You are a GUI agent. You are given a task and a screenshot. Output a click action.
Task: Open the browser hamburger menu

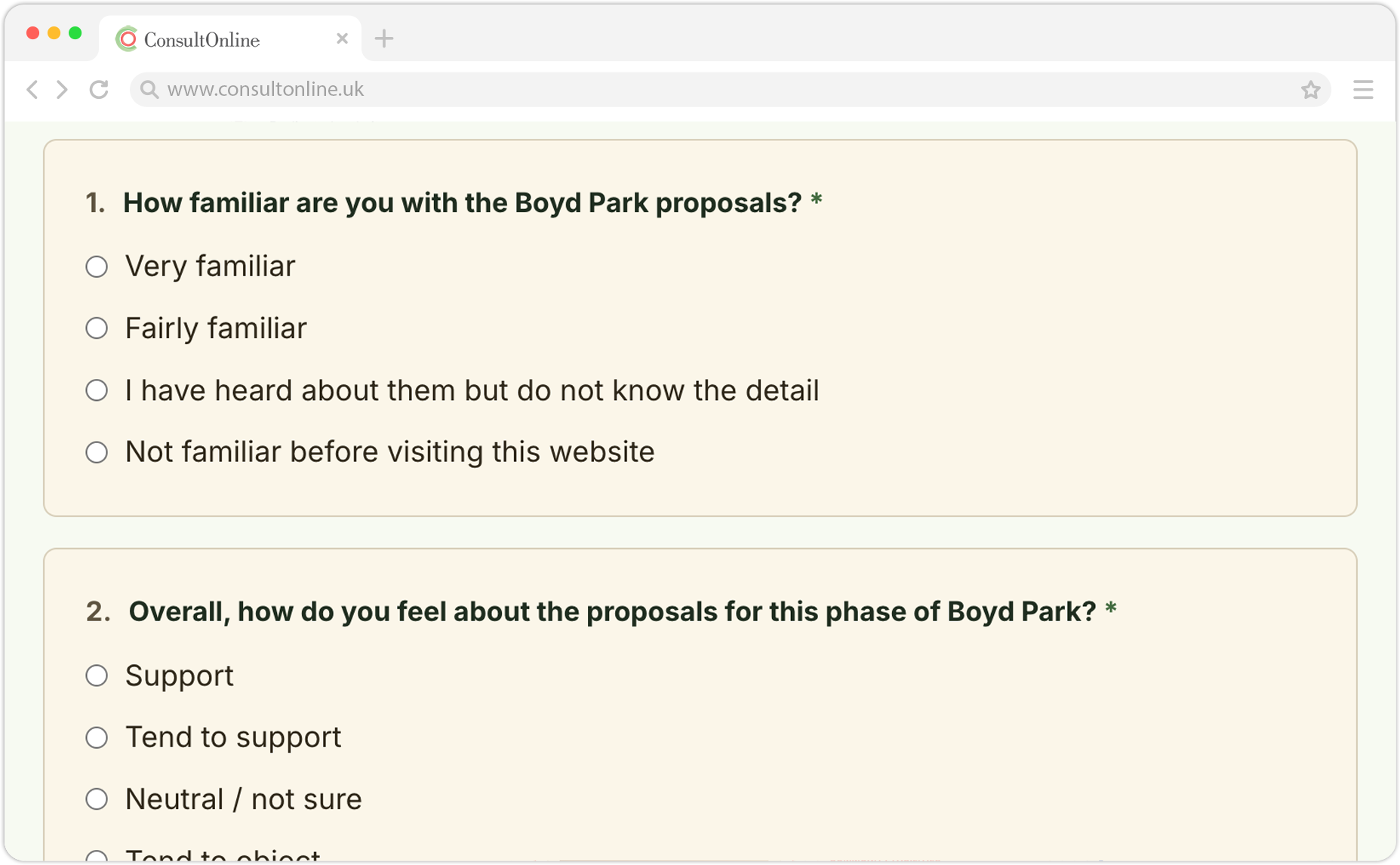(1363, 90)
